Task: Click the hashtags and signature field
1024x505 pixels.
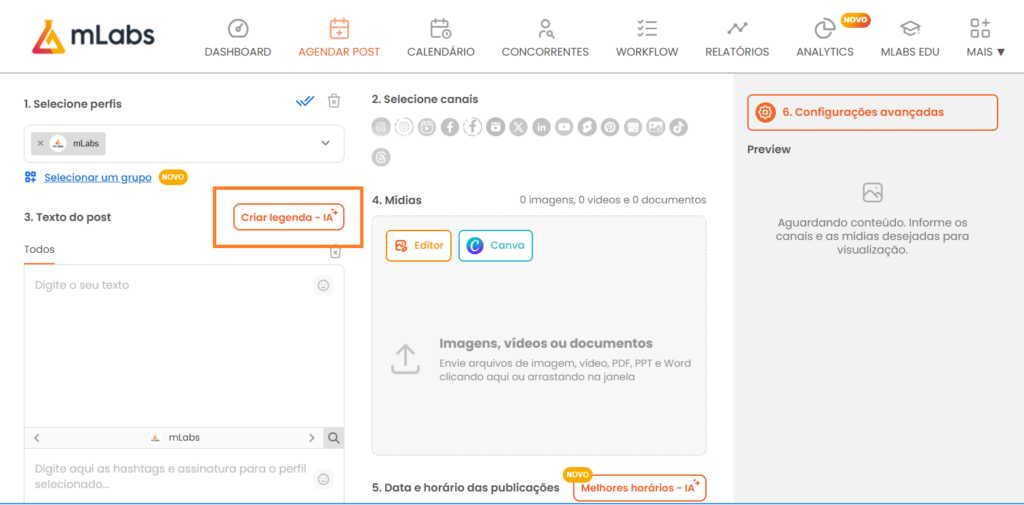Action: 184,477
